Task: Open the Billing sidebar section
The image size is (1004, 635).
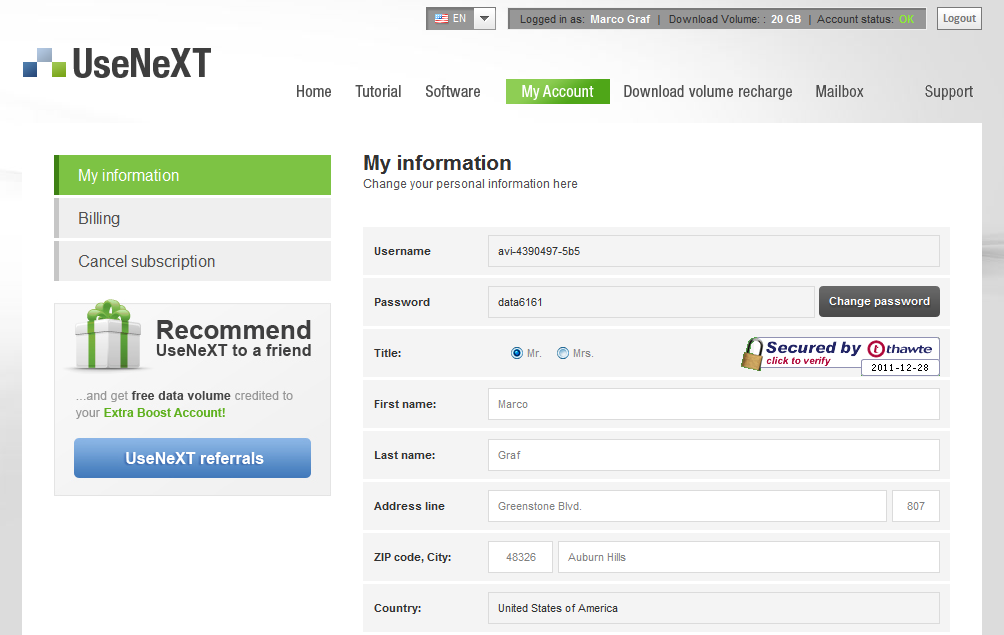Action: point(193,218)
